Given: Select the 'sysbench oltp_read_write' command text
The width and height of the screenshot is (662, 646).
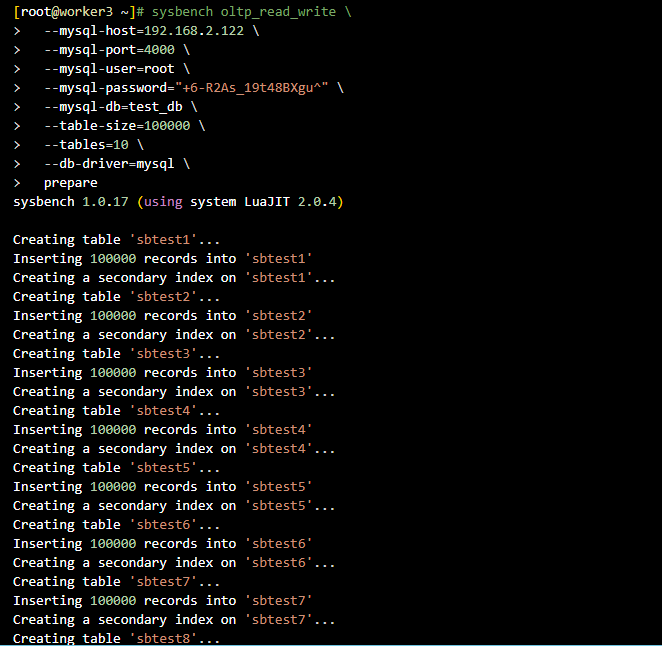Looking at the screenshot, I should click(x=244, y=12).
